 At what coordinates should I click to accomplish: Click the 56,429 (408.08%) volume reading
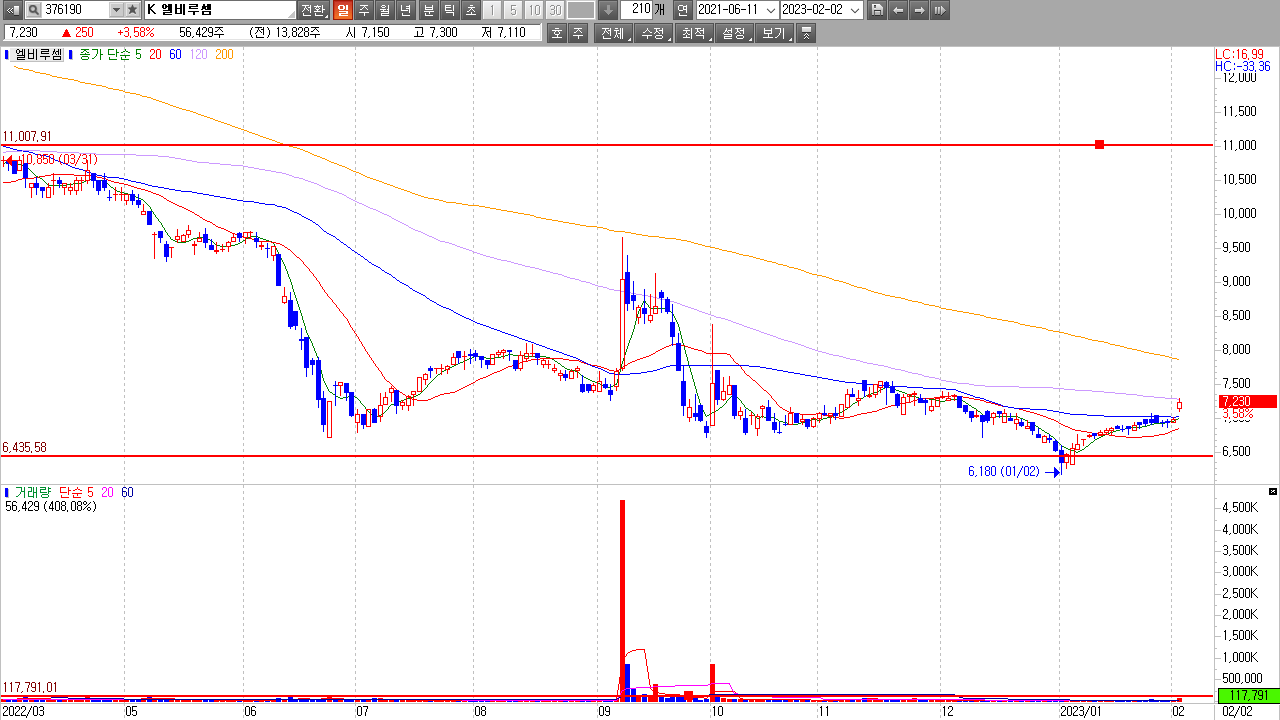50,507
